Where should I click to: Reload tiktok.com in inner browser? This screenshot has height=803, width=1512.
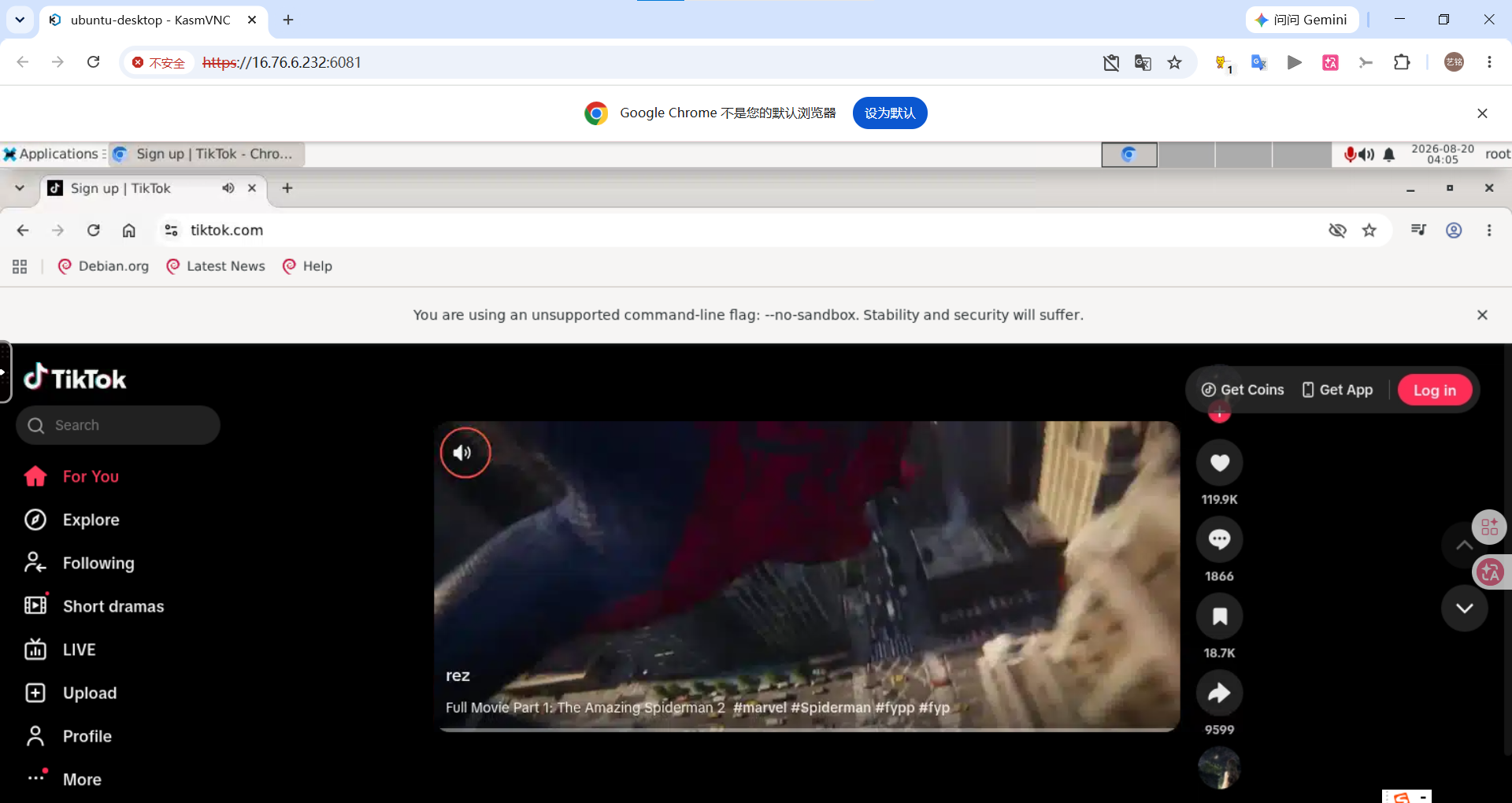point(94,230)
